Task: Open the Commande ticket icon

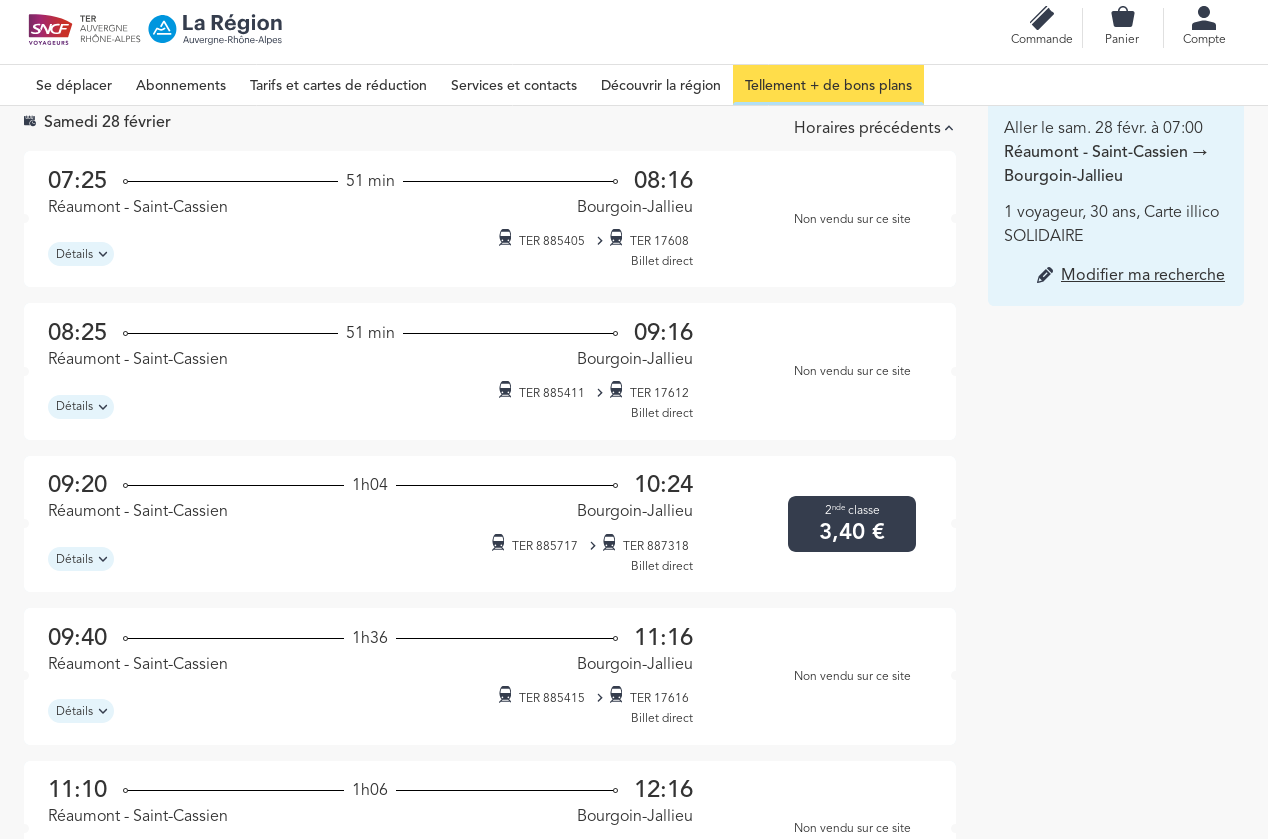Action: (1041, 19)
